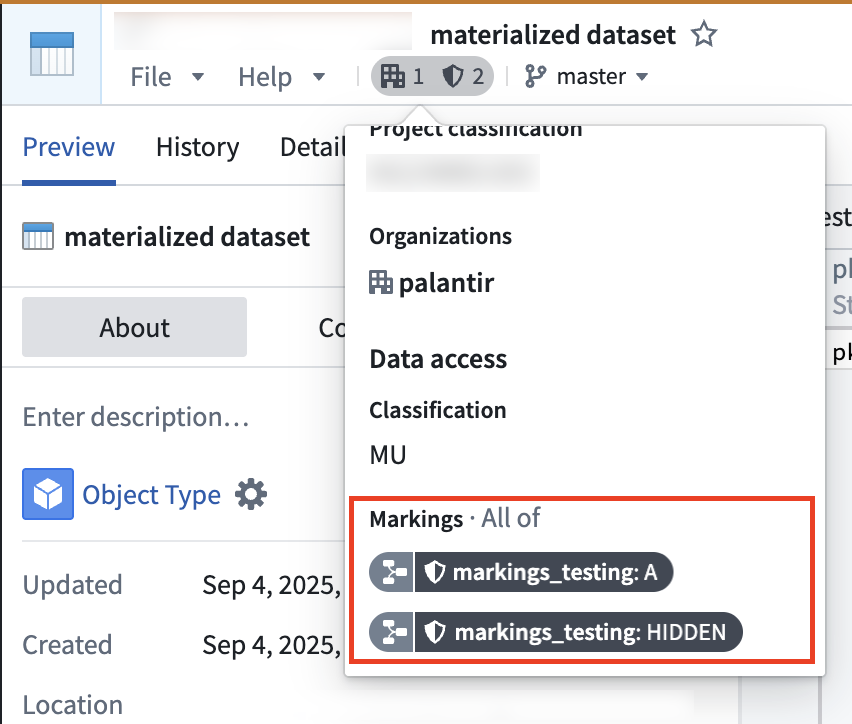The image size is (852, 724).
Task: Open Object Type settings gear
Action: pos(251,494)
